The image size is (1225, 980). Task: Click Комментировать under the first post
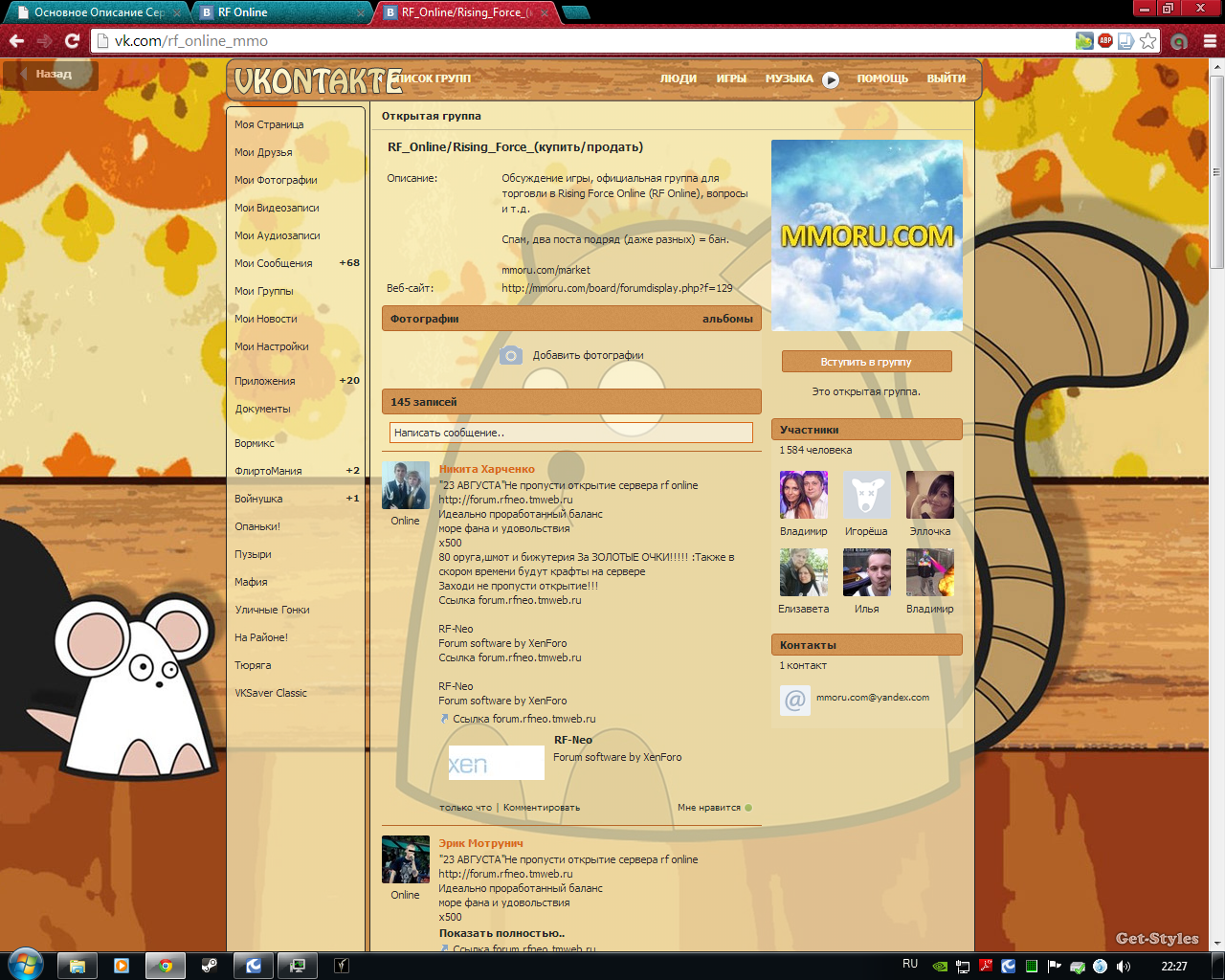[542, 808]
